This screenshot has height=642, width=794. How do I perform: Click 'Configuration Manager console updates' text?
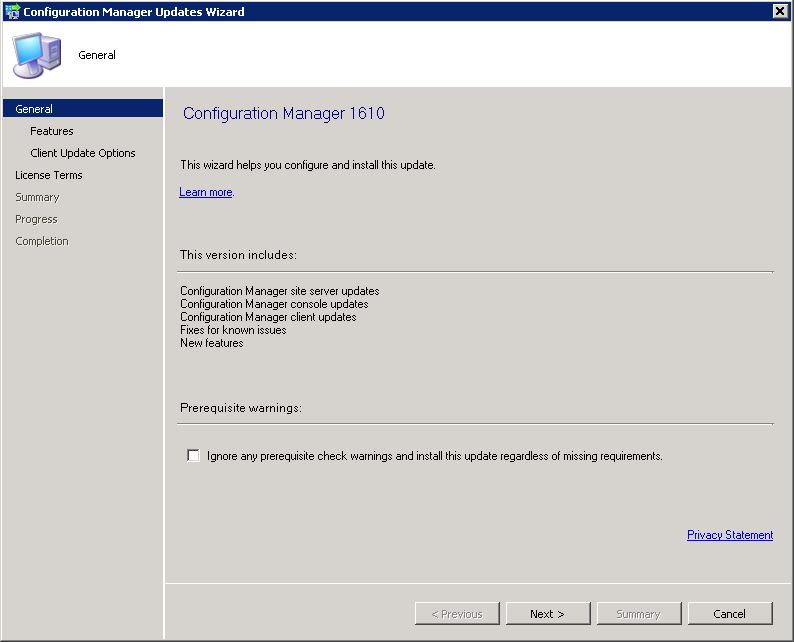coord(274,304)
